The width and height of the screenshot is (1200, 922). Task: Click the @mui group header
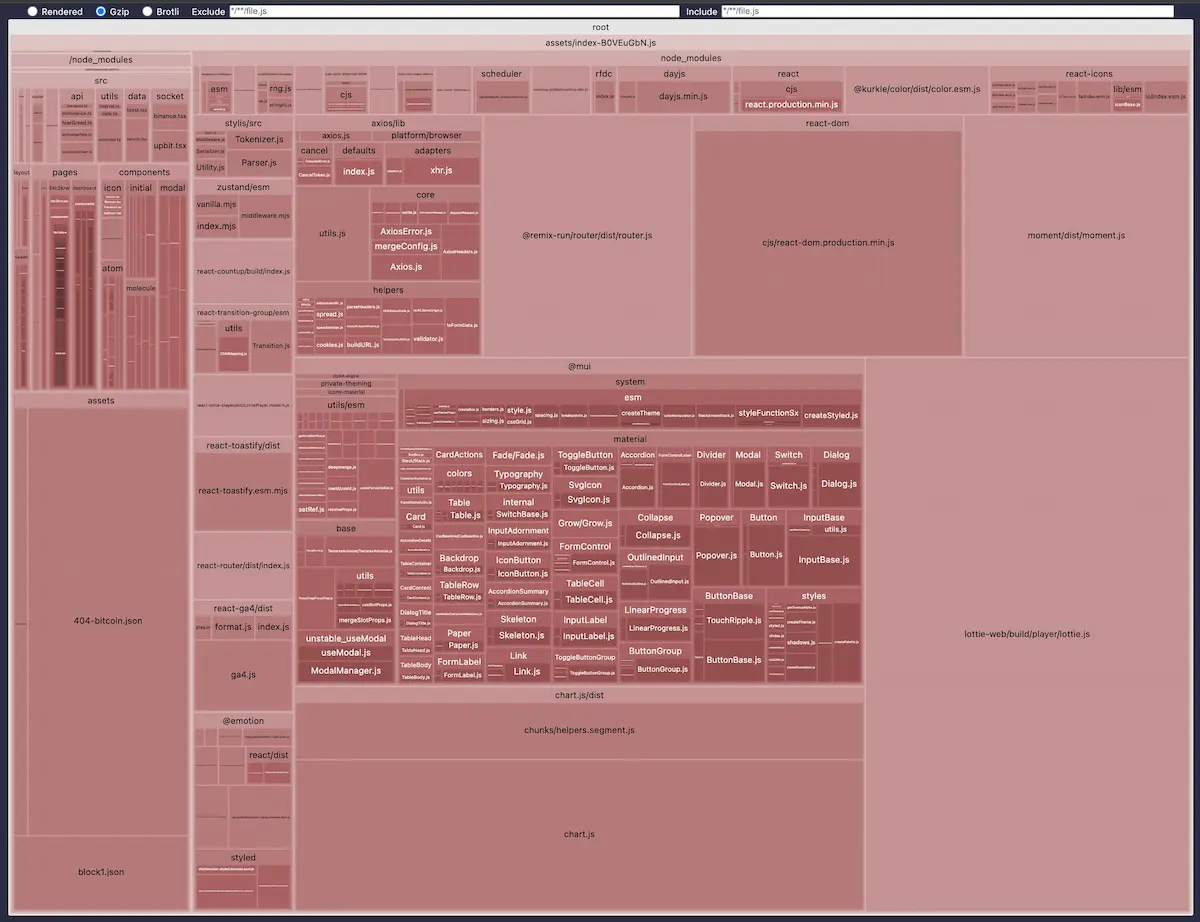point(579,366)
